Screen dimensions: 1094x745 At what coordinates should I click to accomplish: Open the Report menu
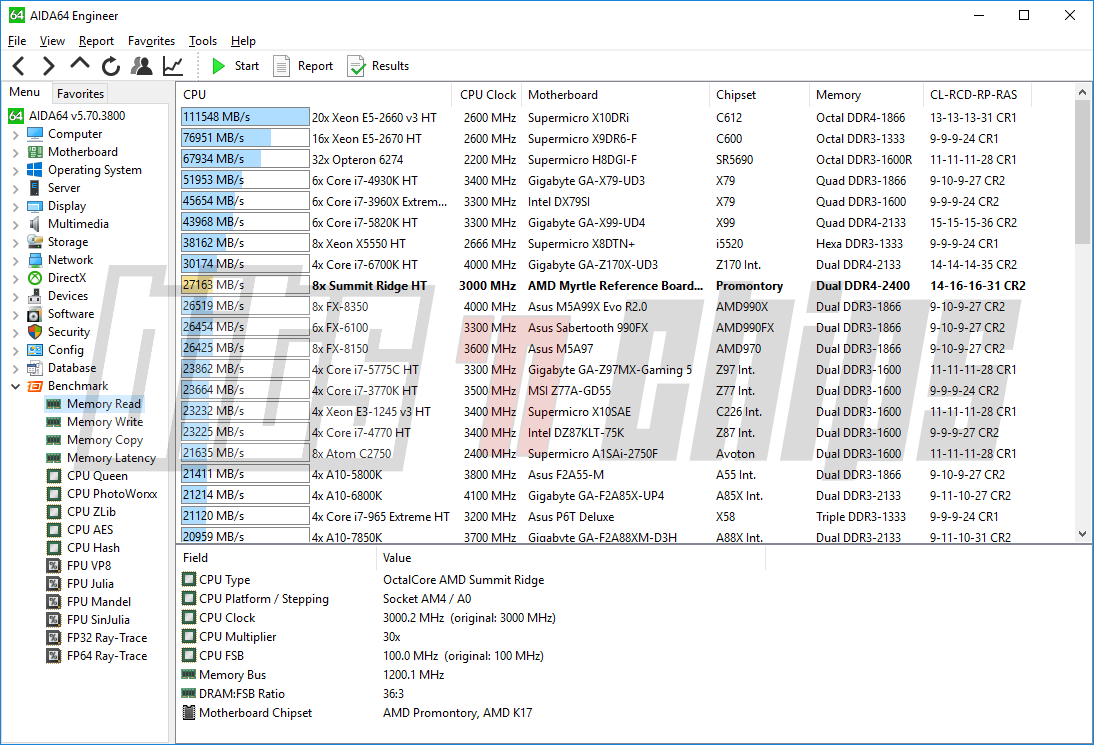point(96,41)
